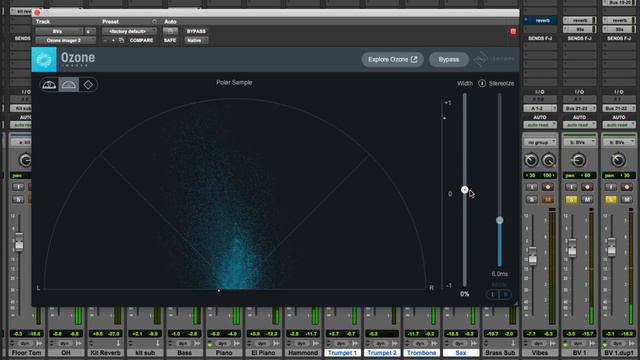
Task: Click the right pan knob on Vibes
Action: (x=548, y=160)
